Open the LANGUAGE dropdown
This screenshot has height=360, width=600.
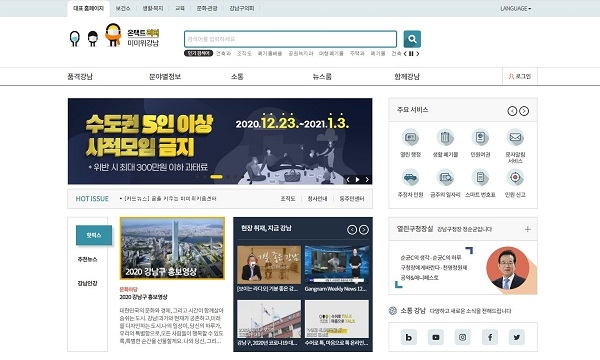tap(515, 8)
